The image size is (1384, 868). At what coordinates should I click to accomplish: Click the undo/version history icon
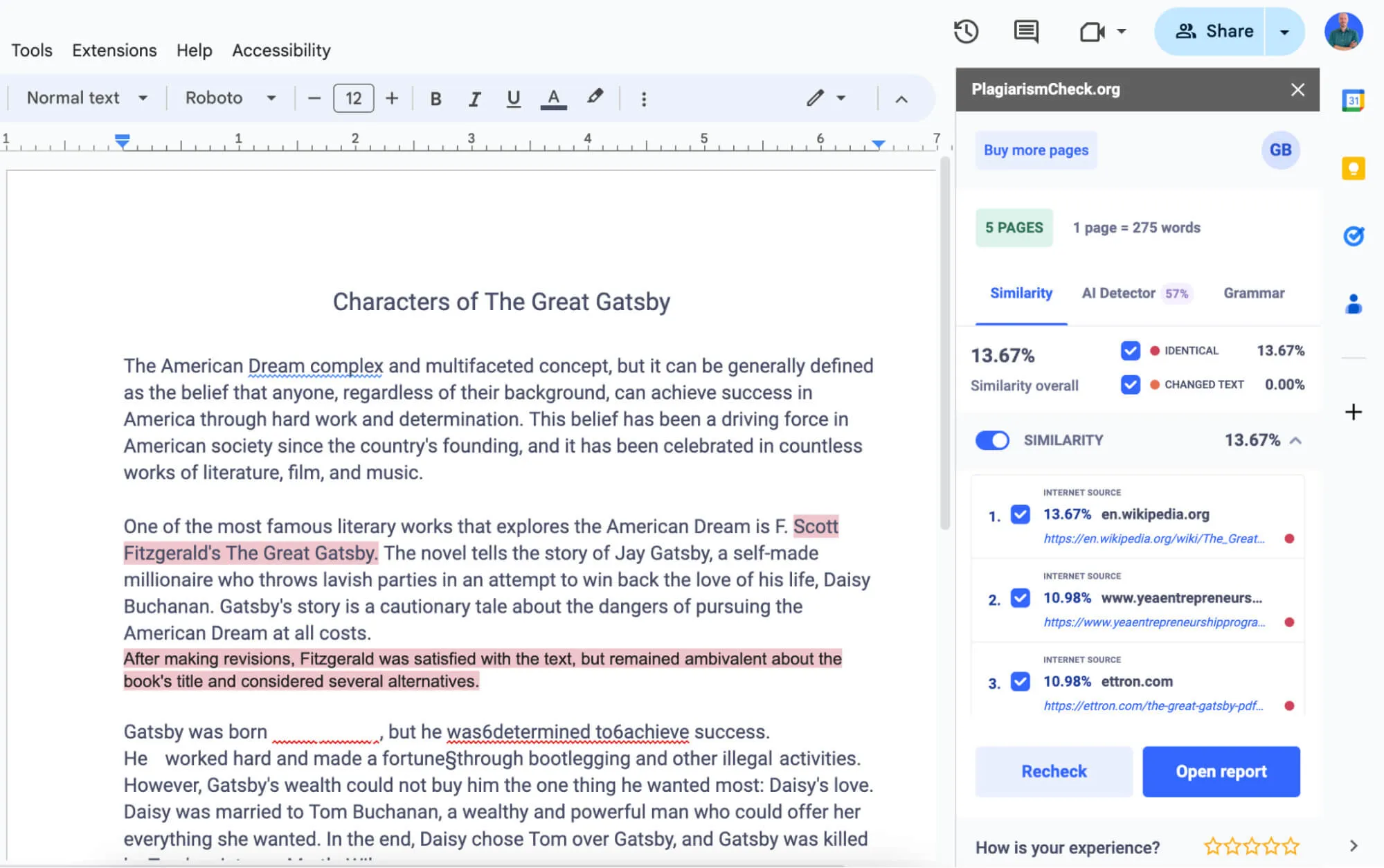(x=966, y=31)
